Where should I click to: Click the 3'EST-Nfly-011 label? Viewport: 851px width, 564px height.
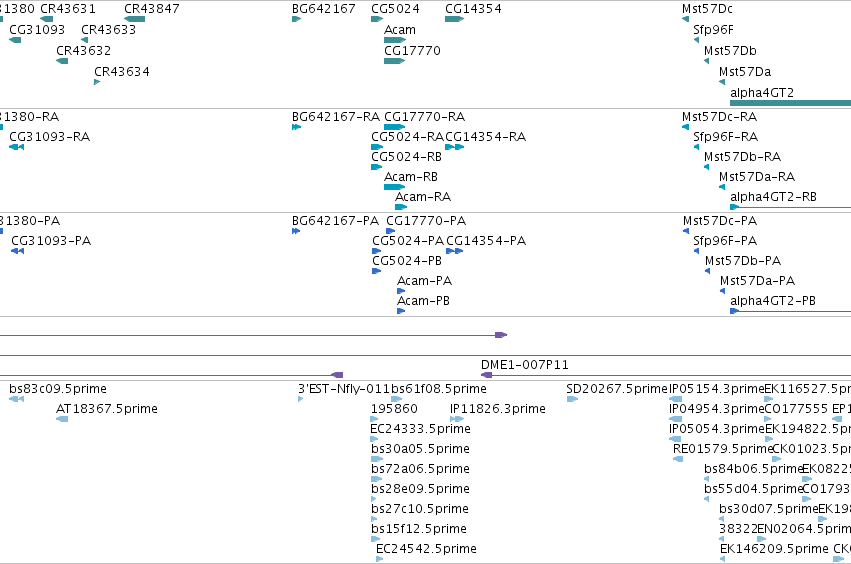pos(344,389)
